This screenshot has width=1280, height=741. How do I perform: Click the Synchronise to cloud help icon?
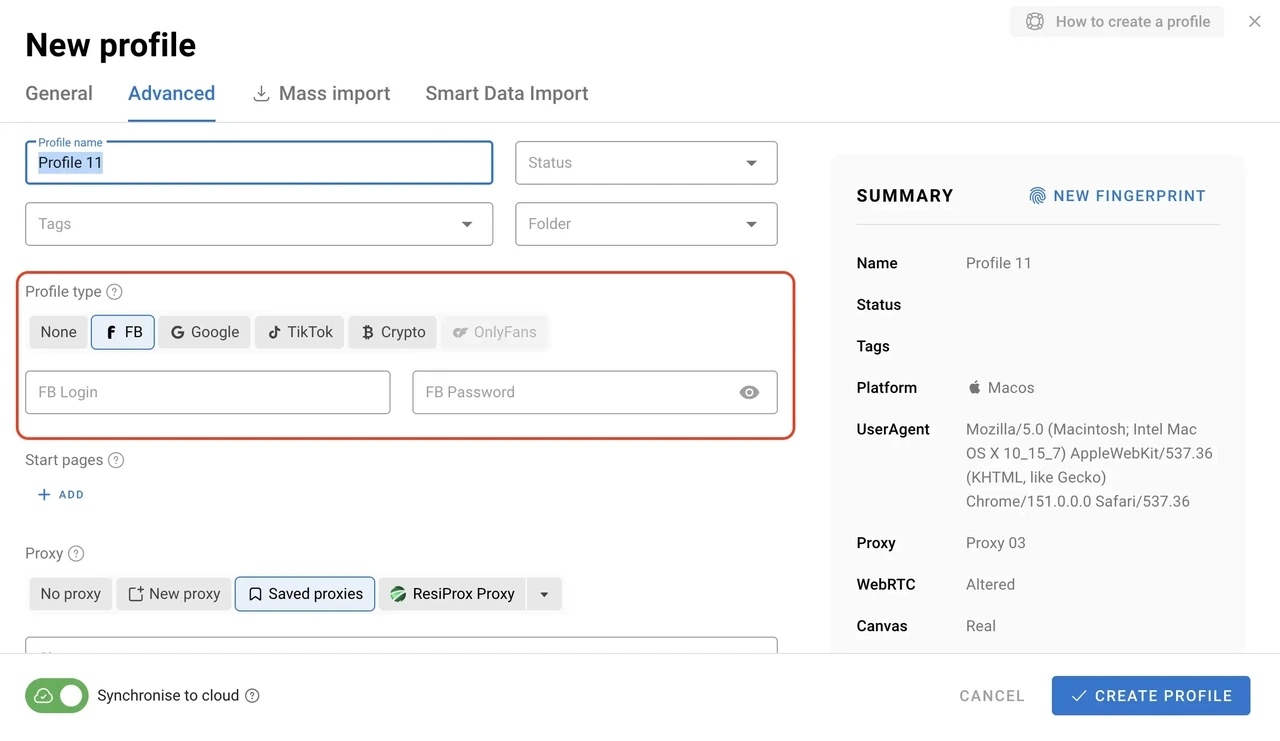252,695
